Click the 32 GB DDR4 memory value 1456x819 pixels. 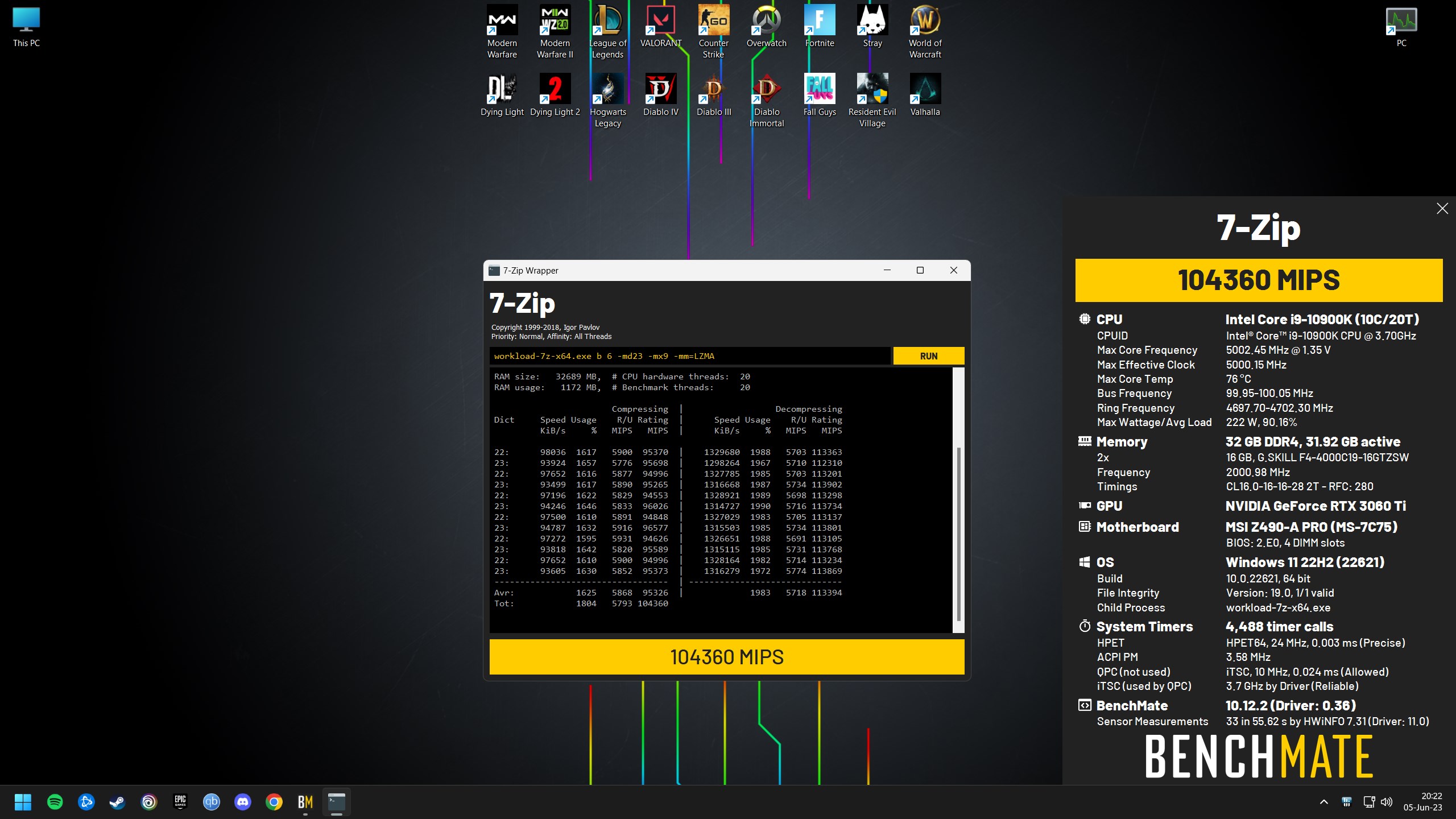pyautogui.click(x=1313, y=442)
